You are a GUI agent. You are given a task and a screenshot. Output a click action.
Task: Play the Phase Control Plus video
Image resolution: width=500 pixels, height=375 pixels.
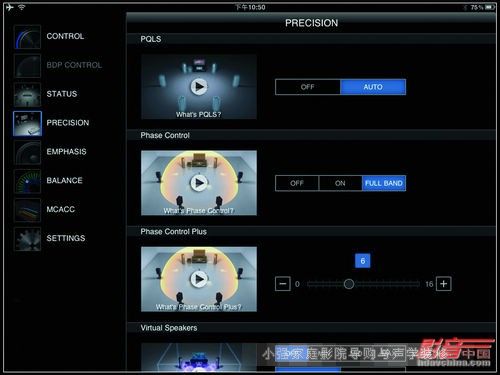click(199, 279)
